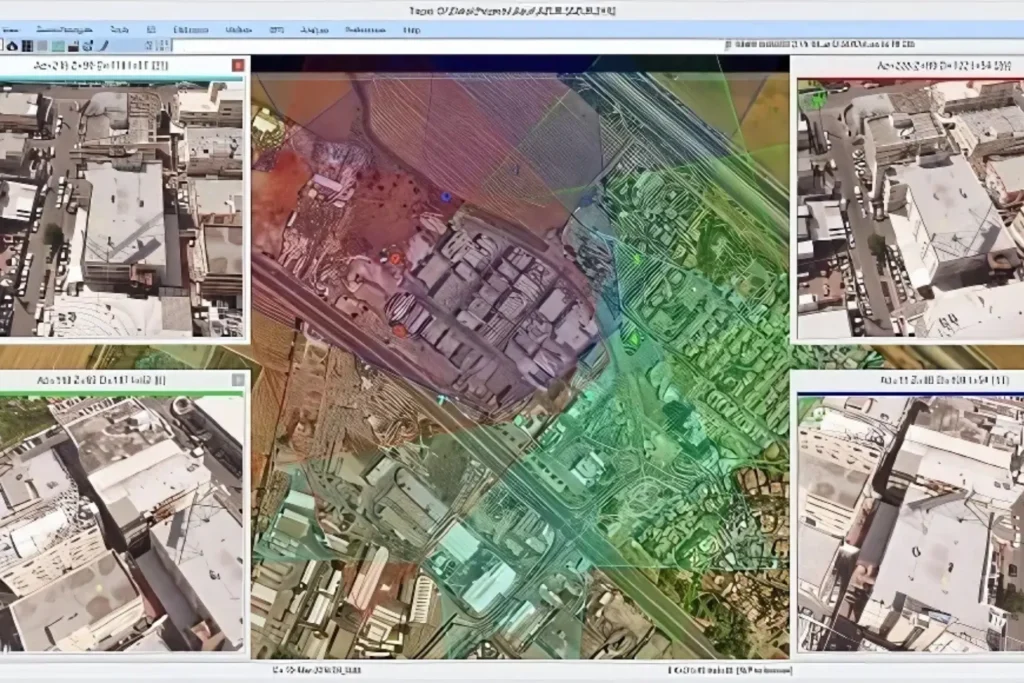
Task: Click the upper orange marker on the map
Action: (x=395, y=258)
